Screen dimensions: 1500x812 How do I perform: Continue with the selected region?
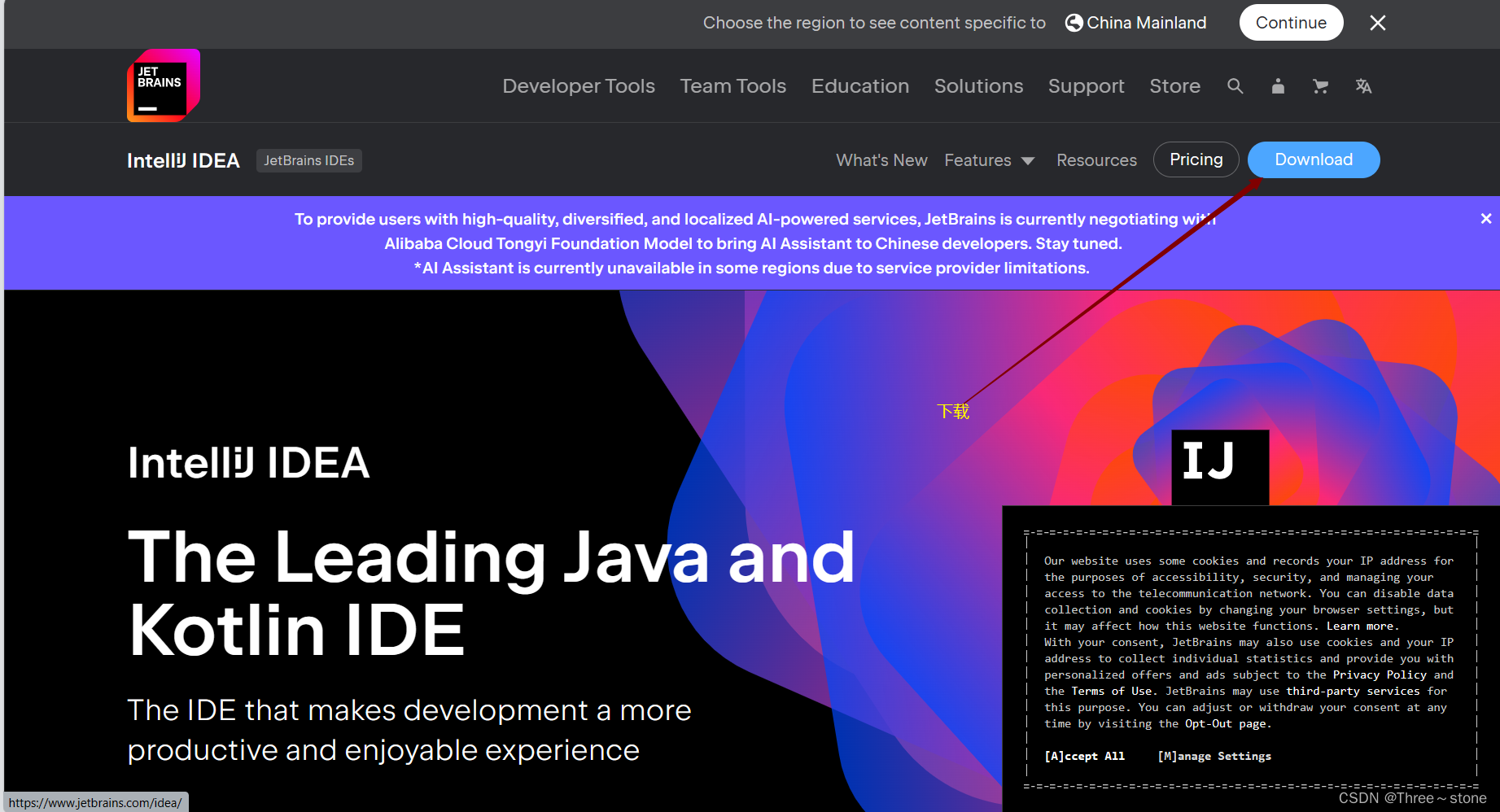tap(1291, 22)
